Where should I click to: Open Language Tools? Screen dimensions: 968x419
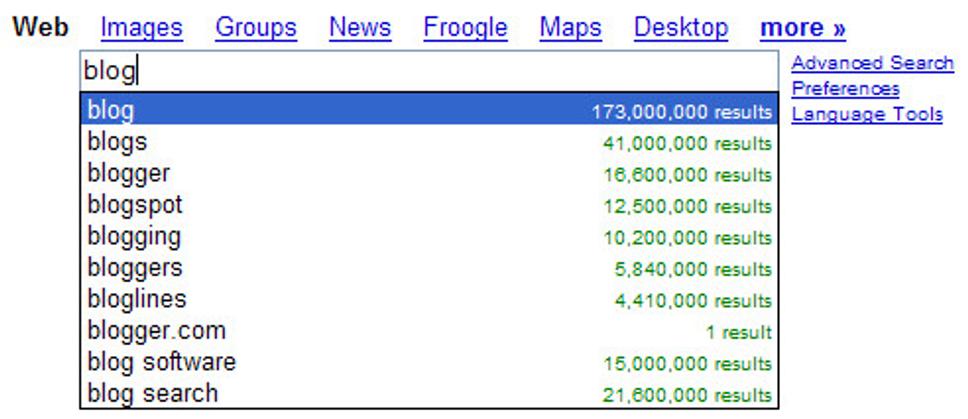tap(867, 114)
